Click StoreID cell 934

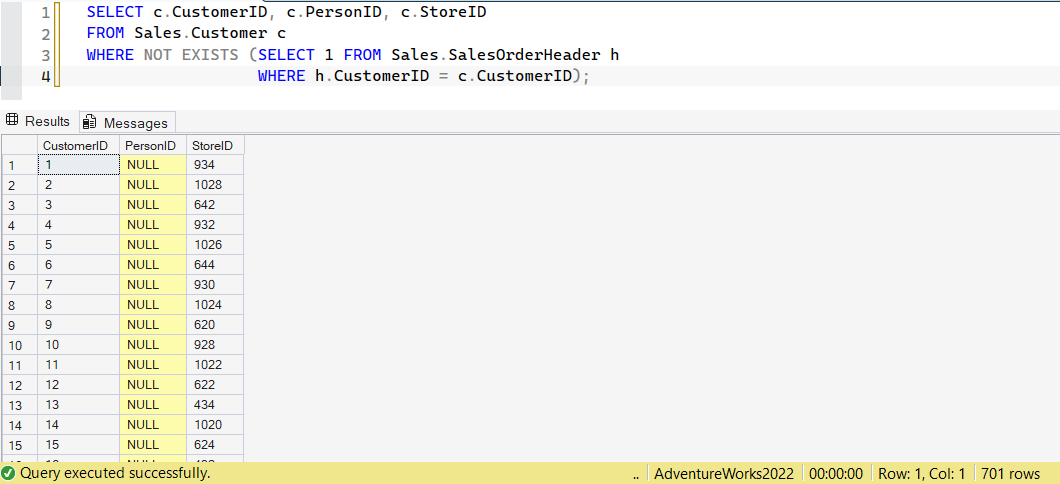[215, 164]
